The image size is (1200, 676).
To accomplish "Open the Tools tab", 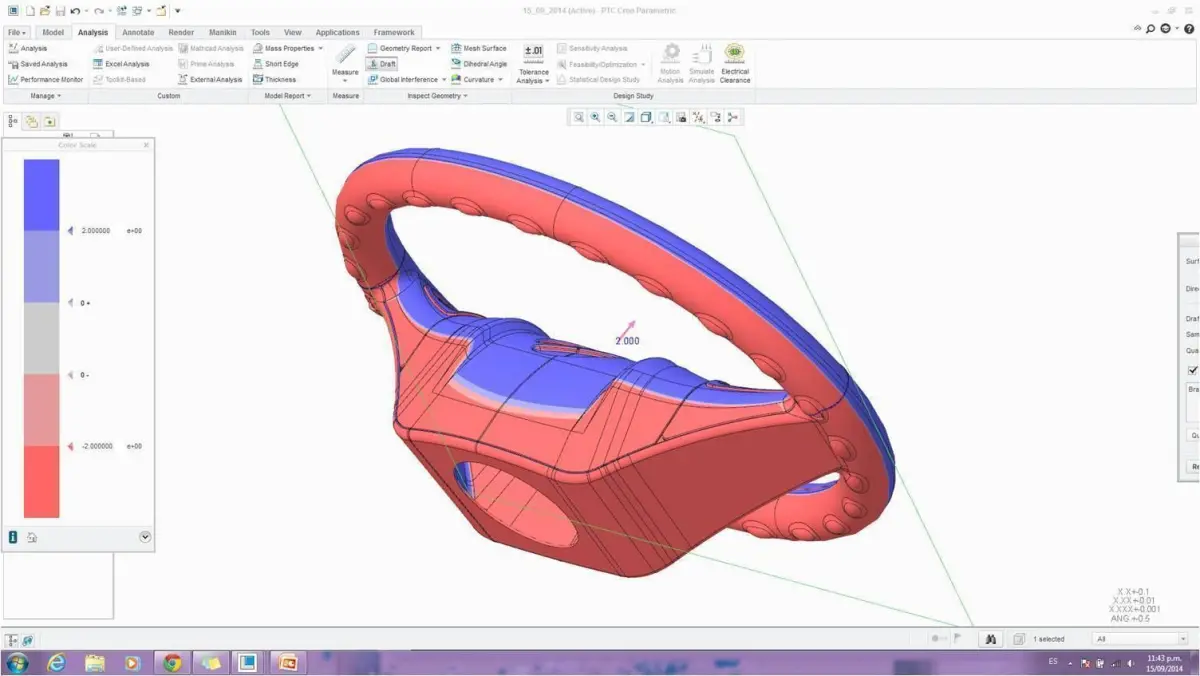I will (x=260, y=32).
